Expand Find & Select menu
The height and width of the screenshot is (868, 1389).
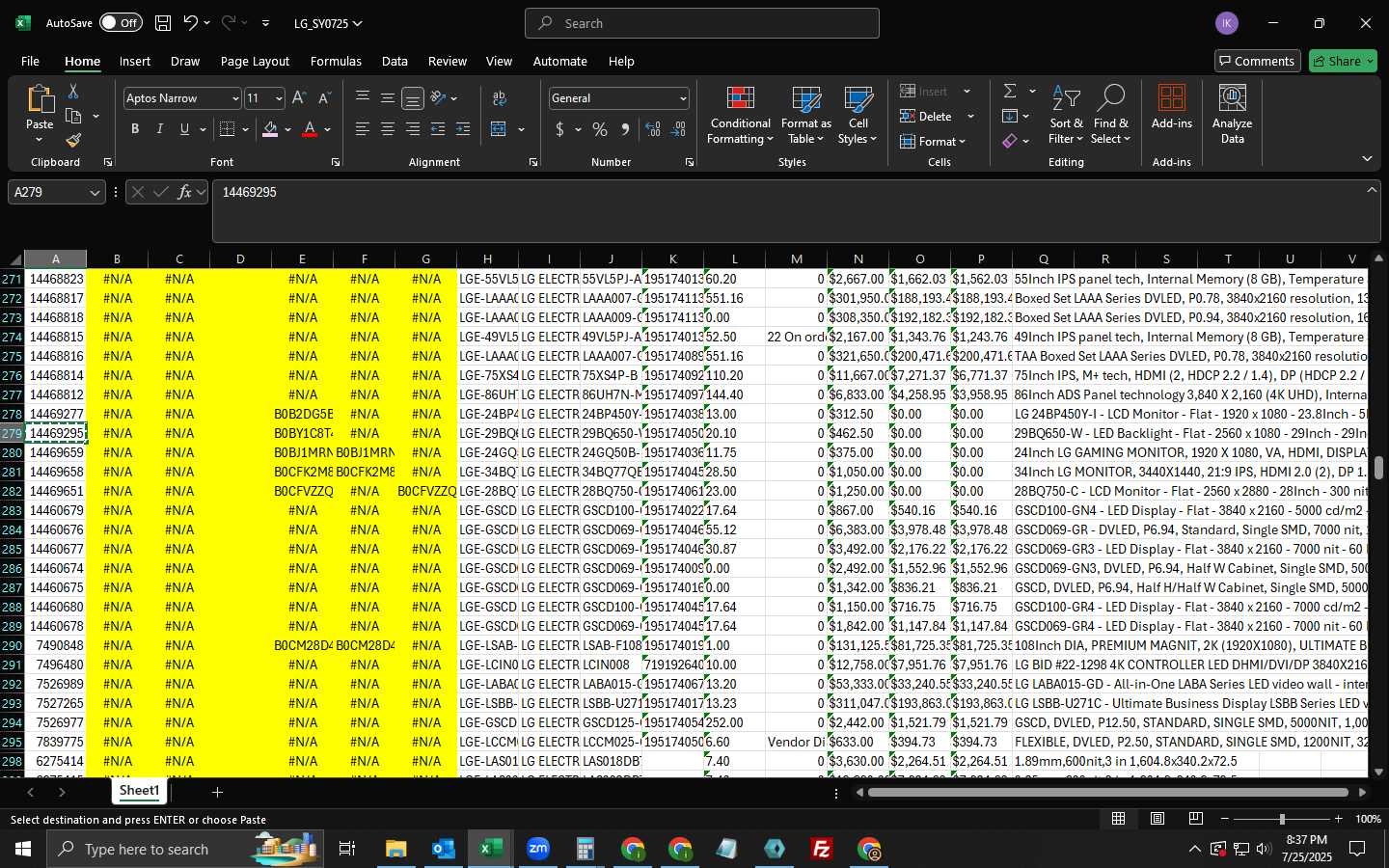pos(1110,115)
